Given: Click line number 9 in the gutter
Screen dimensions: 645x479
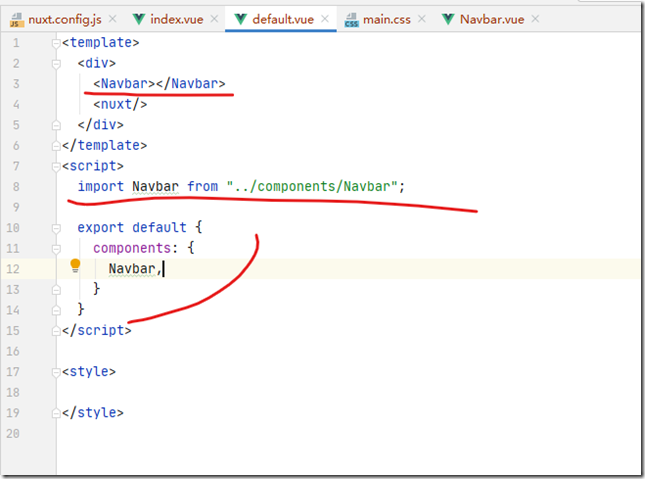Looking at the screenshot, I should [x=16, y=207].
